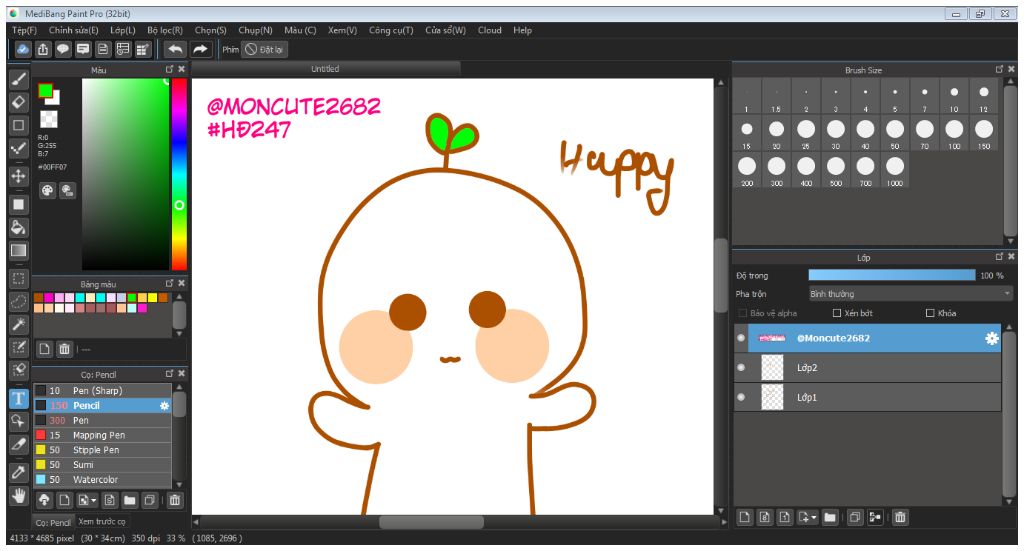Click brush list scroll-down arrow
Viewport: 1024px width, 551px height.
[x=179, y=484]
